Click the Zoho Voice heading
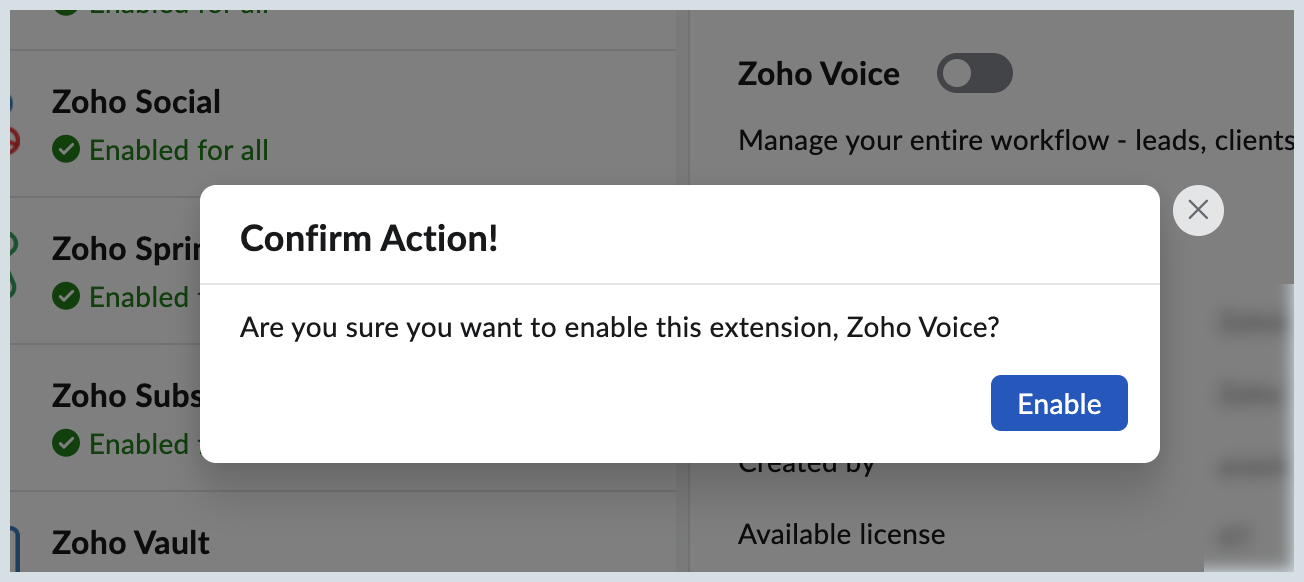This screenshot has height=582, width=1304. pyautogui.click(x=819, y=73)
